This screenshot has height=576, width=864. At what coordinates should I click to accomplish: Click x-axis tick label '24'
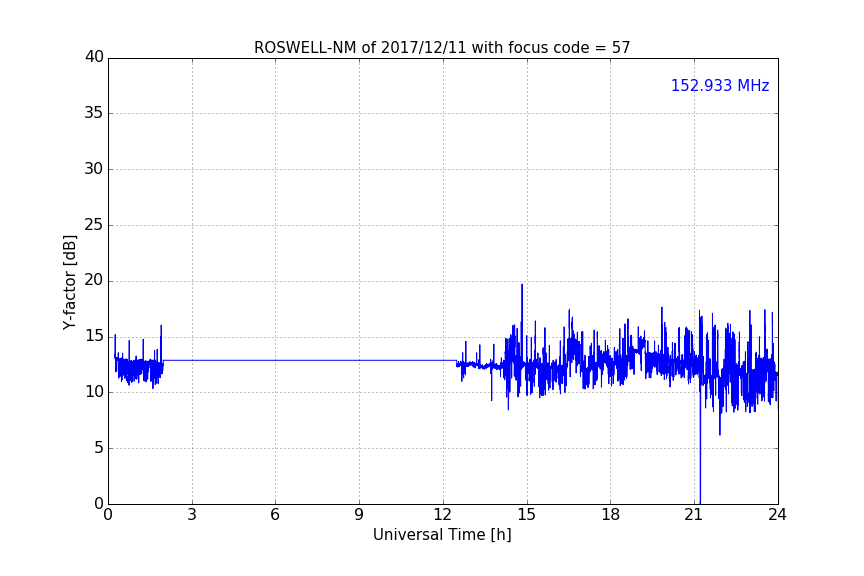[x=777, y=515]
